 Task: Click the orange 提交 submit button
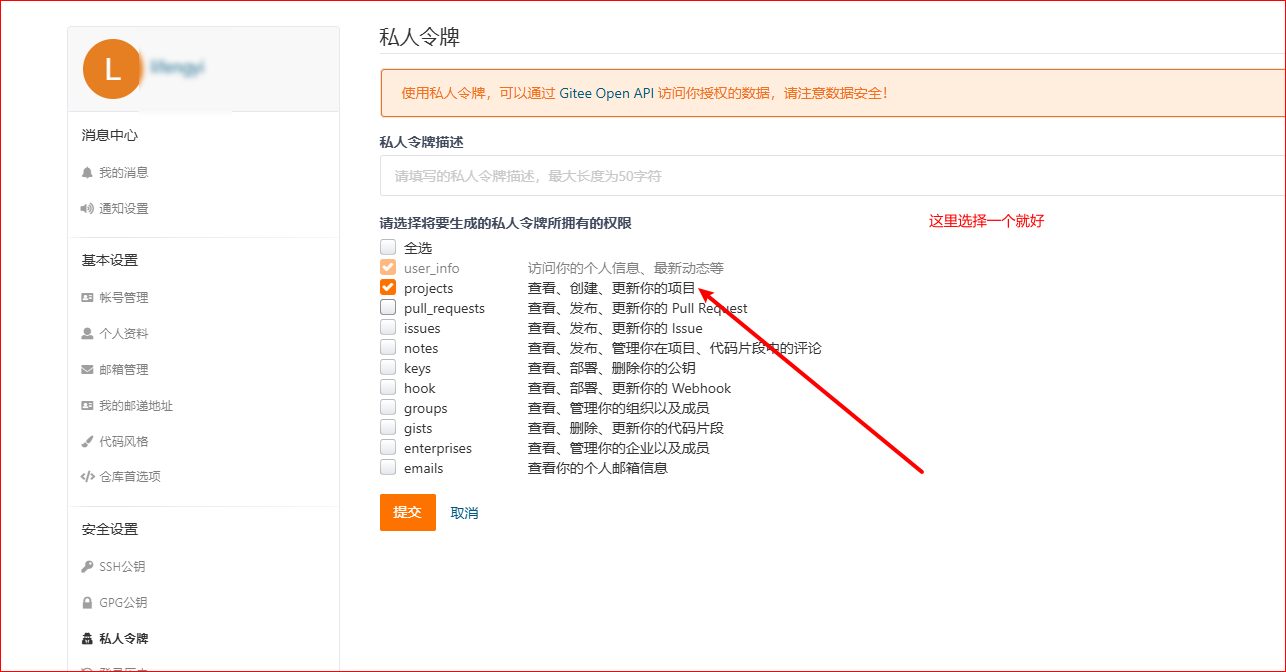(x=408, y=512)
